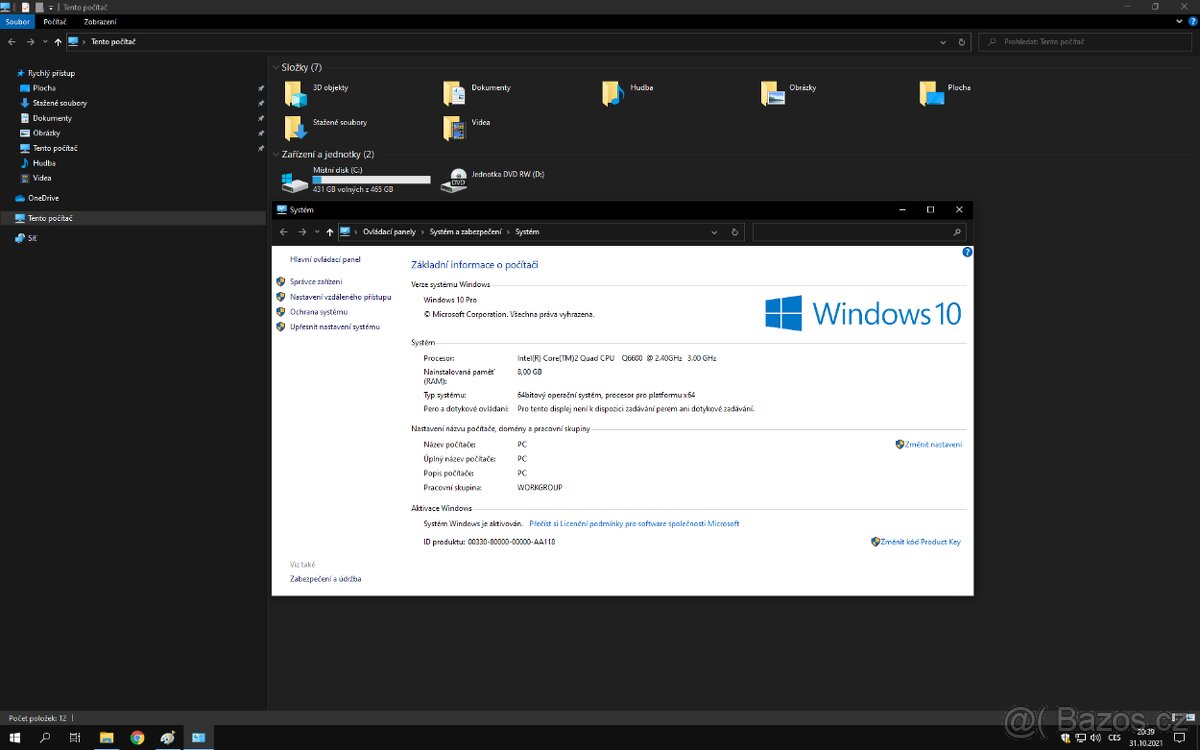Switch to the Zobrazení ribbon tab
The height and width of the screenshot is (750, 1200).
pyautogui.click(x=99, y=21)
